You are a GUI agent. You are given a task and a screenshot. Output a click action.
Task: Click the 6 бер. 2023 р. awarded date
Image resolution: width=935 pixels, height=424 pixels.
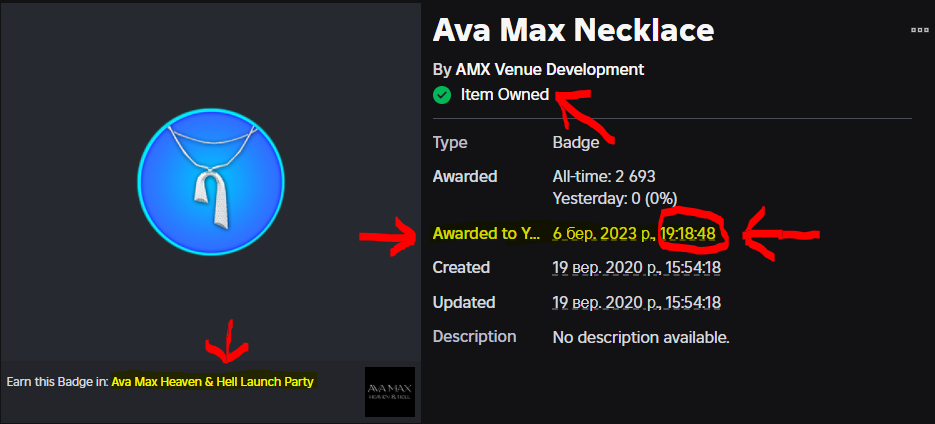[x=603, y=234]
